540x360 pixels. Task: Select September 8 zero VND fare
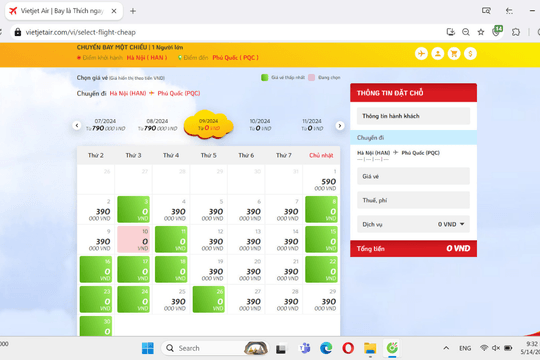point(321,209)
